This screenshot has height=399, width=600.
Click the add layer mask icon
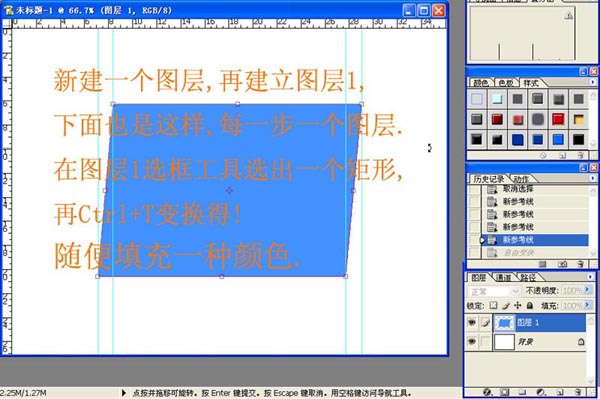[505, 392]
